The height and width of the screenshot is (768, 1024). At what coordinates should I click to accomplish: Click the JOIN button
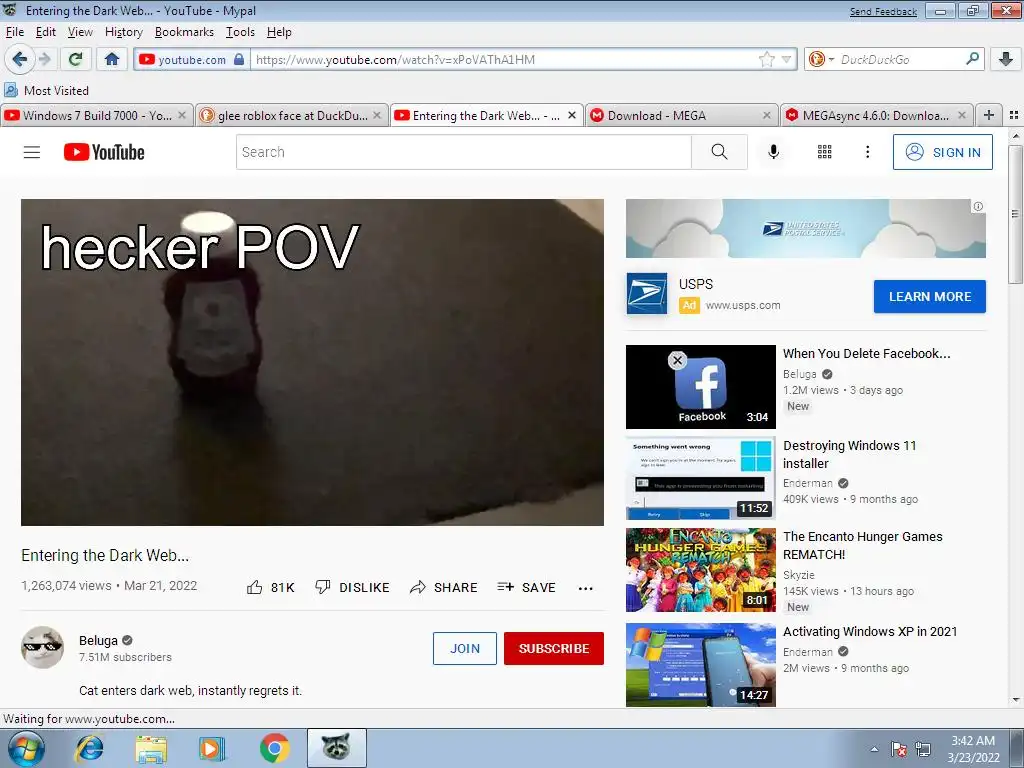[464, 648]
